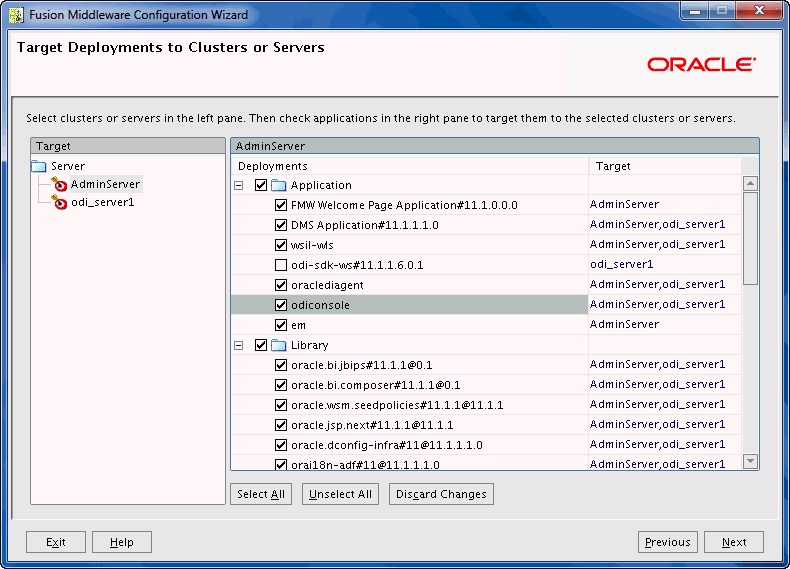Click the Library group label

[309, 345]
